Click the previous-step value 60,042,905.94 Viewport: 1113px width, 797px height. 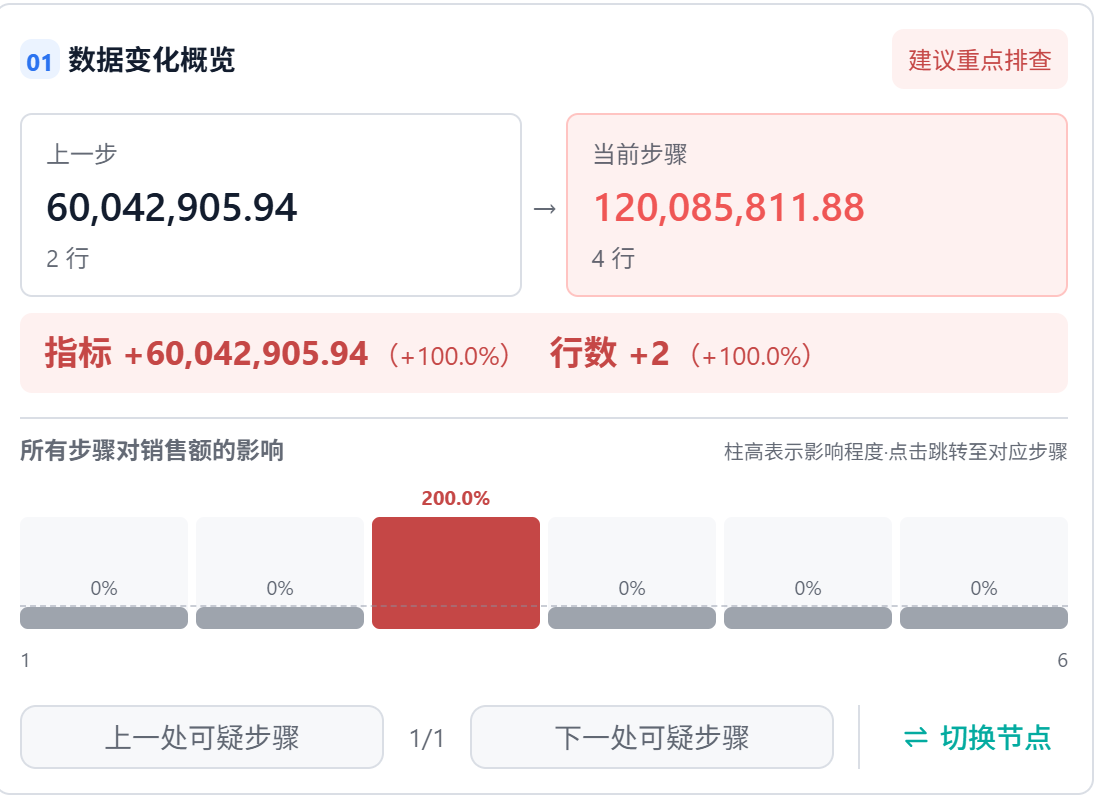[172, 208]
